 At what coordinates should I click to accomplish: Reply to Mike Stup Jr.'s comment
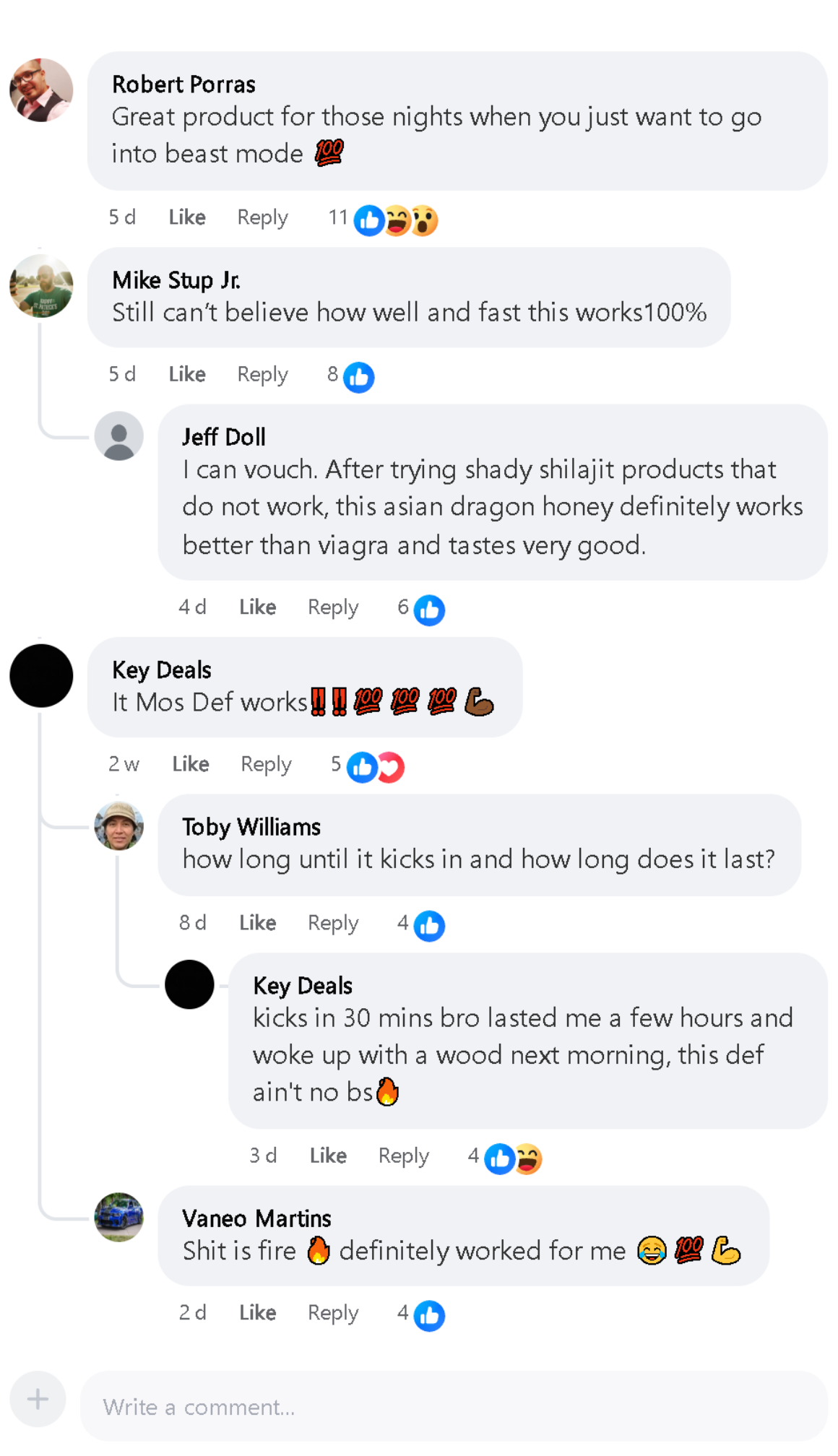coord(262,374)
